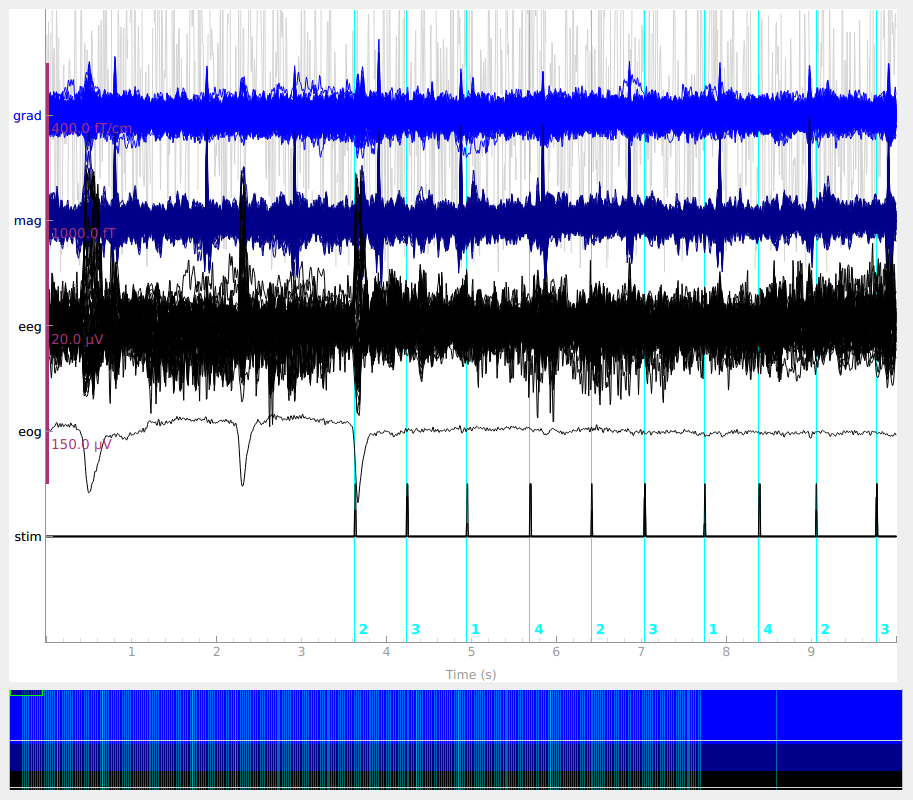Select the eog channel label
This screenshot has height=800, width=913.
[x=30, y=432]
